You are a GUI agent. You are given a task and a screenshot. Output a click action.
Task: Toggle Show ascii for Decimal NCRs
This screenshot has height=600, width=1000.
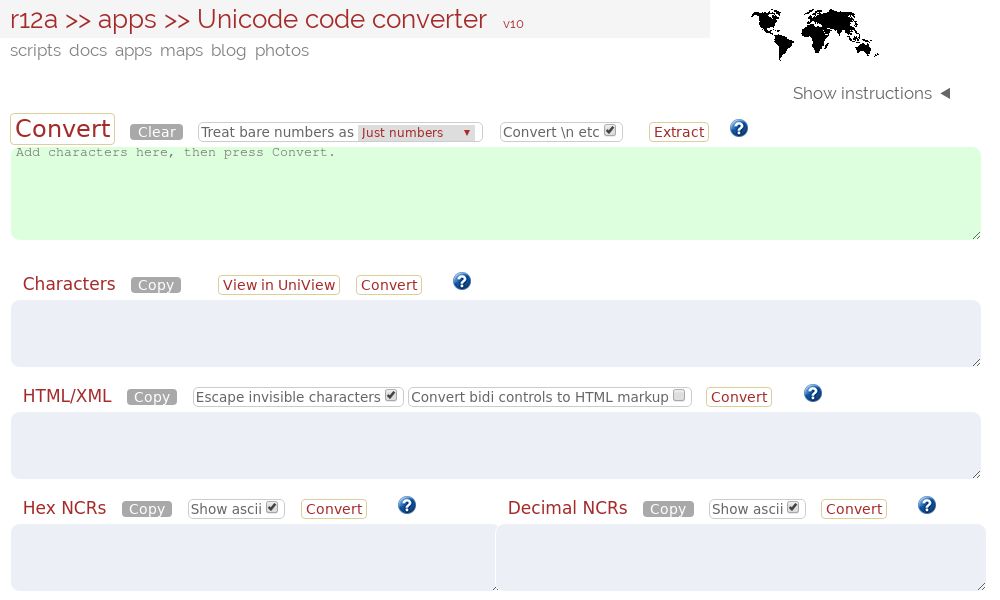point(793,507)
